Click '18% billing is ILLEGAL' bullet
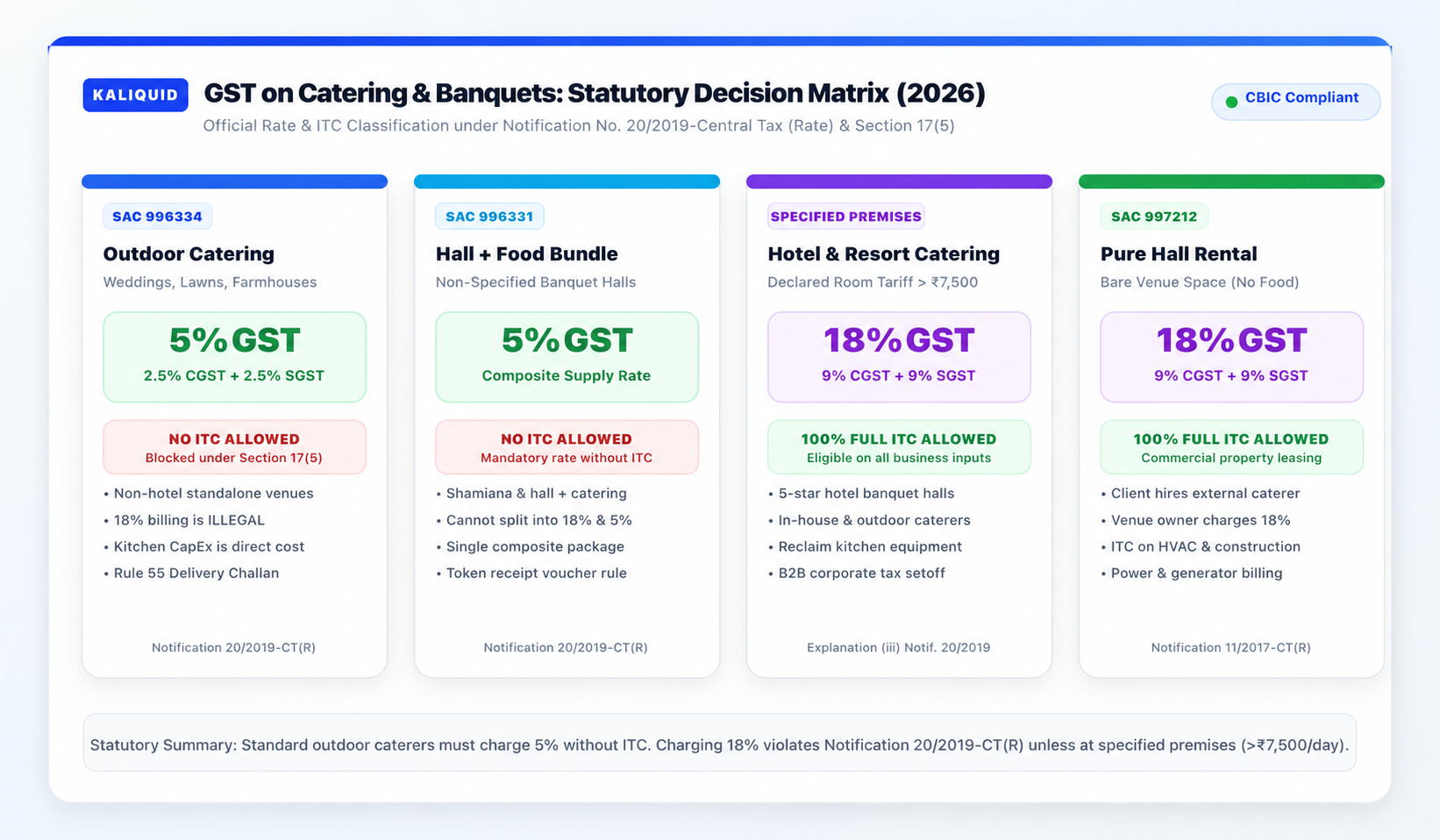Viewport: 1440px width, 840px height. click(184, 520)
